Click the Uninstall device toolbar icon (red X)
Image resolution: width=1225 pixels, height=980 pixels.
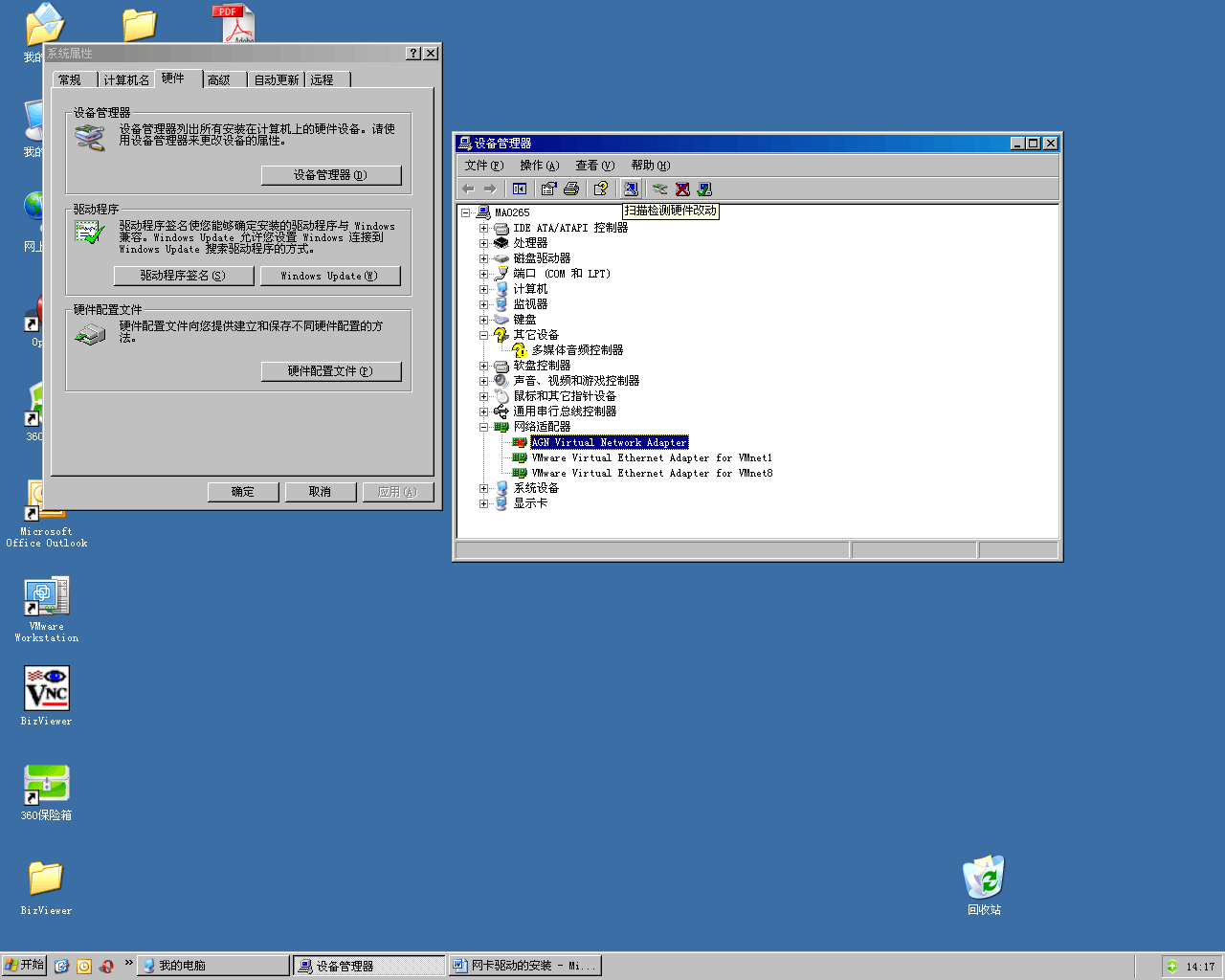pyautogui.click(x=682, y=189)
